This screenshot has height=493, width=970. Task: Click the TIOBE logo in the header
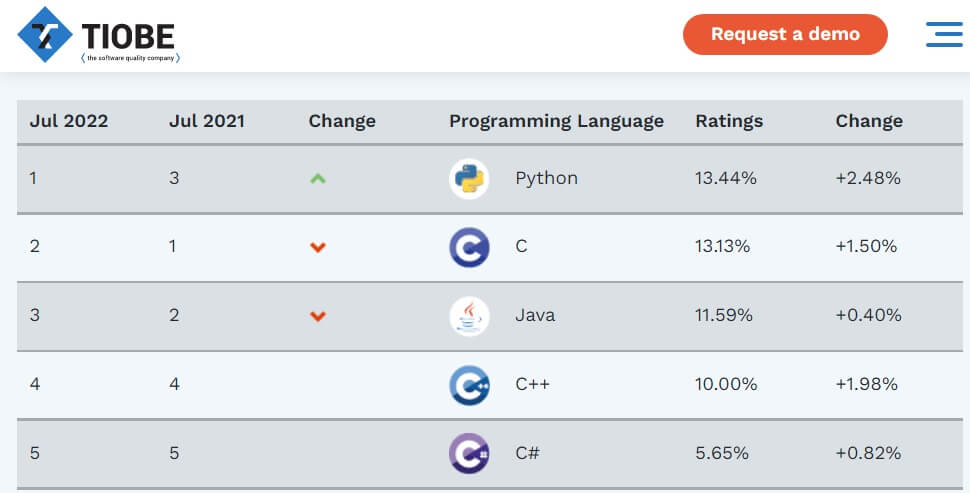pyautogui.click(x=98, y=35)
